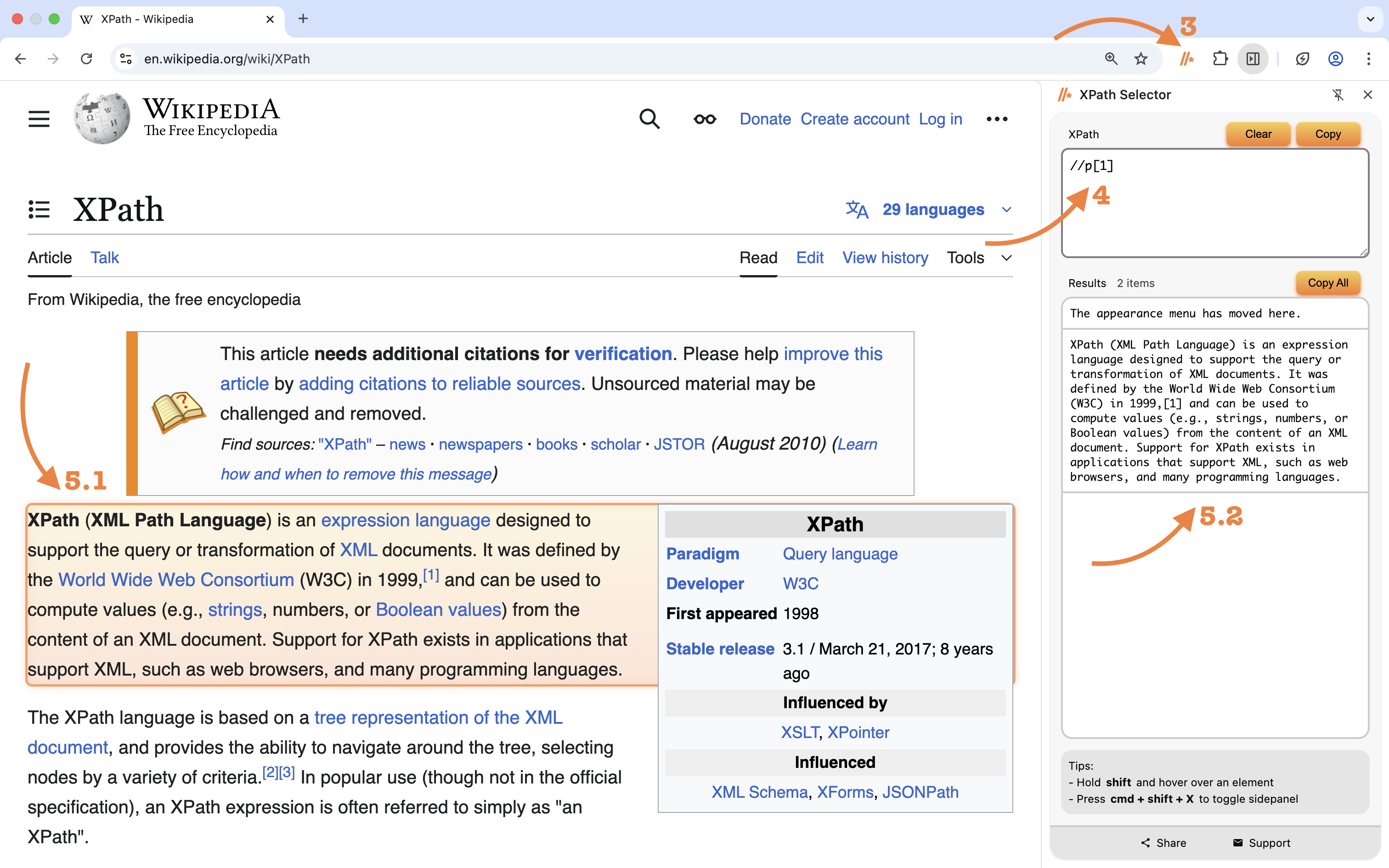Expand the Tools dropdown menu
The height and width of the screenshot is (868, 1389).
(x=979, y=258)
